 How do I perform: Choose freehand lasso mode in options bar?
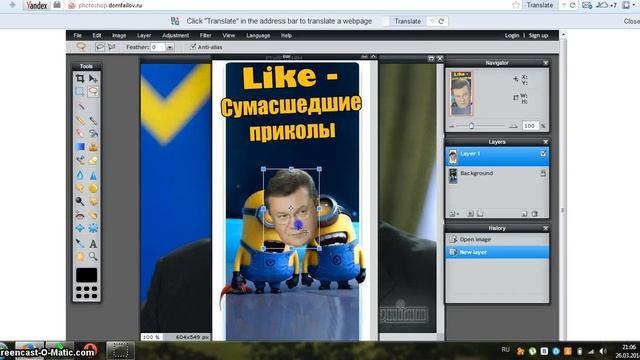[x=100, y=47]
